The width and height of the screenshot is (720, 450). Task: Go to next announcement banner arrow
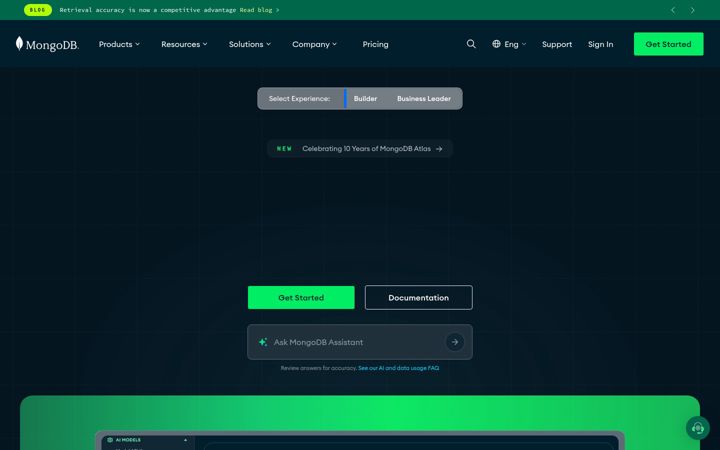pyautogui.click(x=692, y=10)
